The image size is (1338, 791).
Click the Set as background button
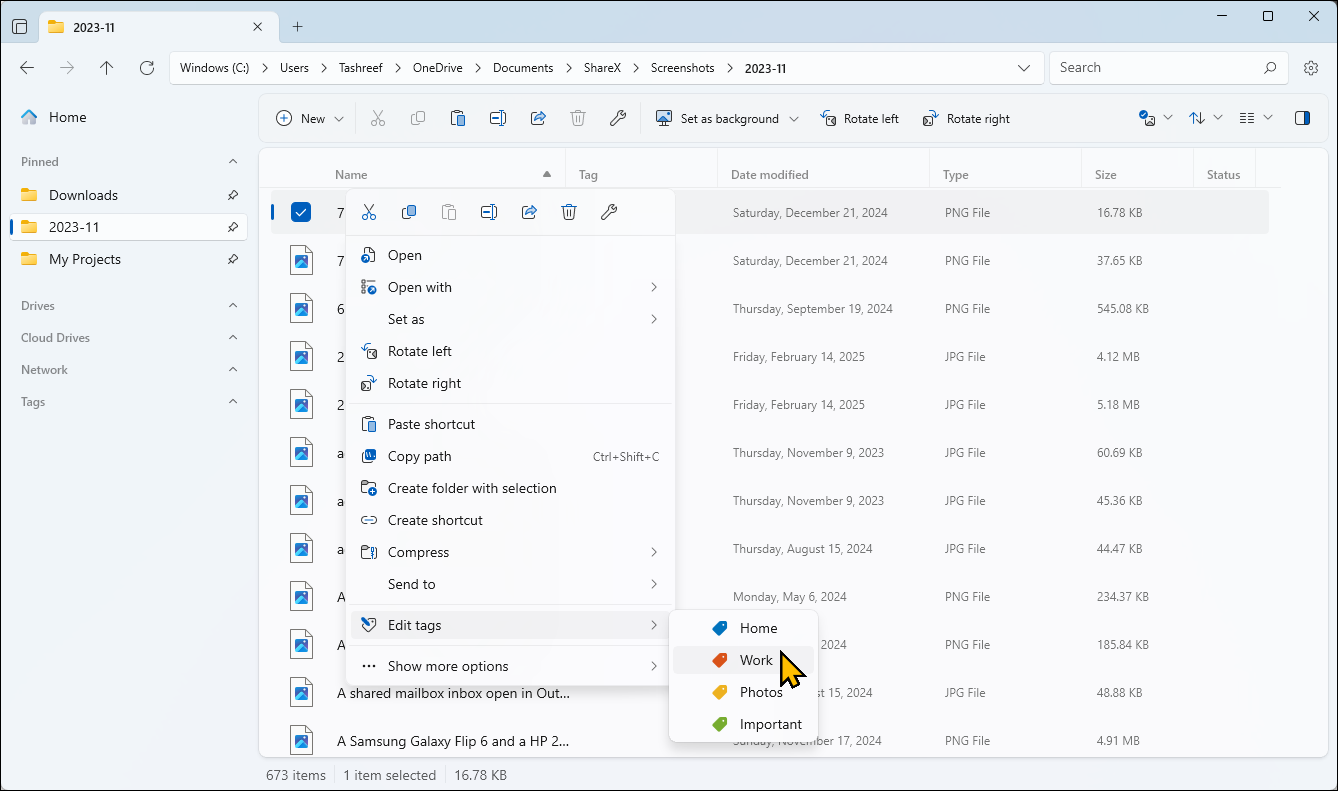[718, 118]
